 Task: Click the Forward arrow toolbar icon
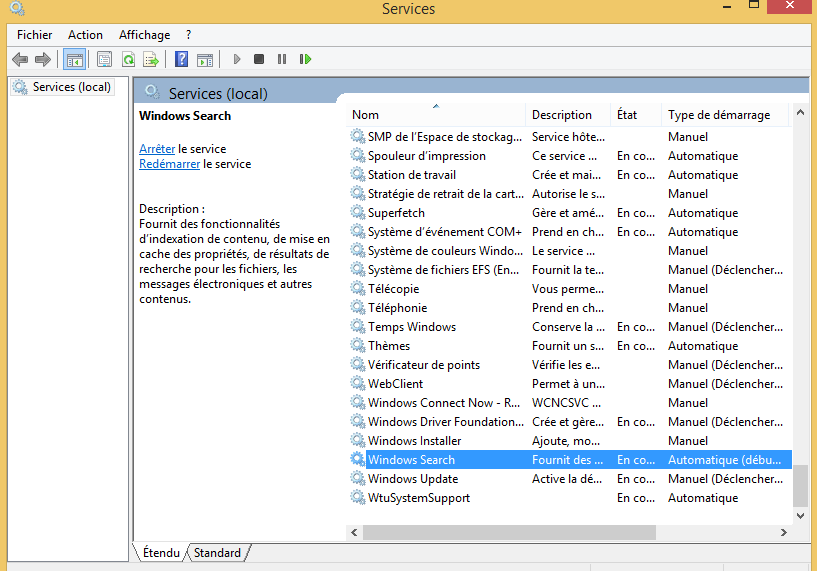[43, 59]
